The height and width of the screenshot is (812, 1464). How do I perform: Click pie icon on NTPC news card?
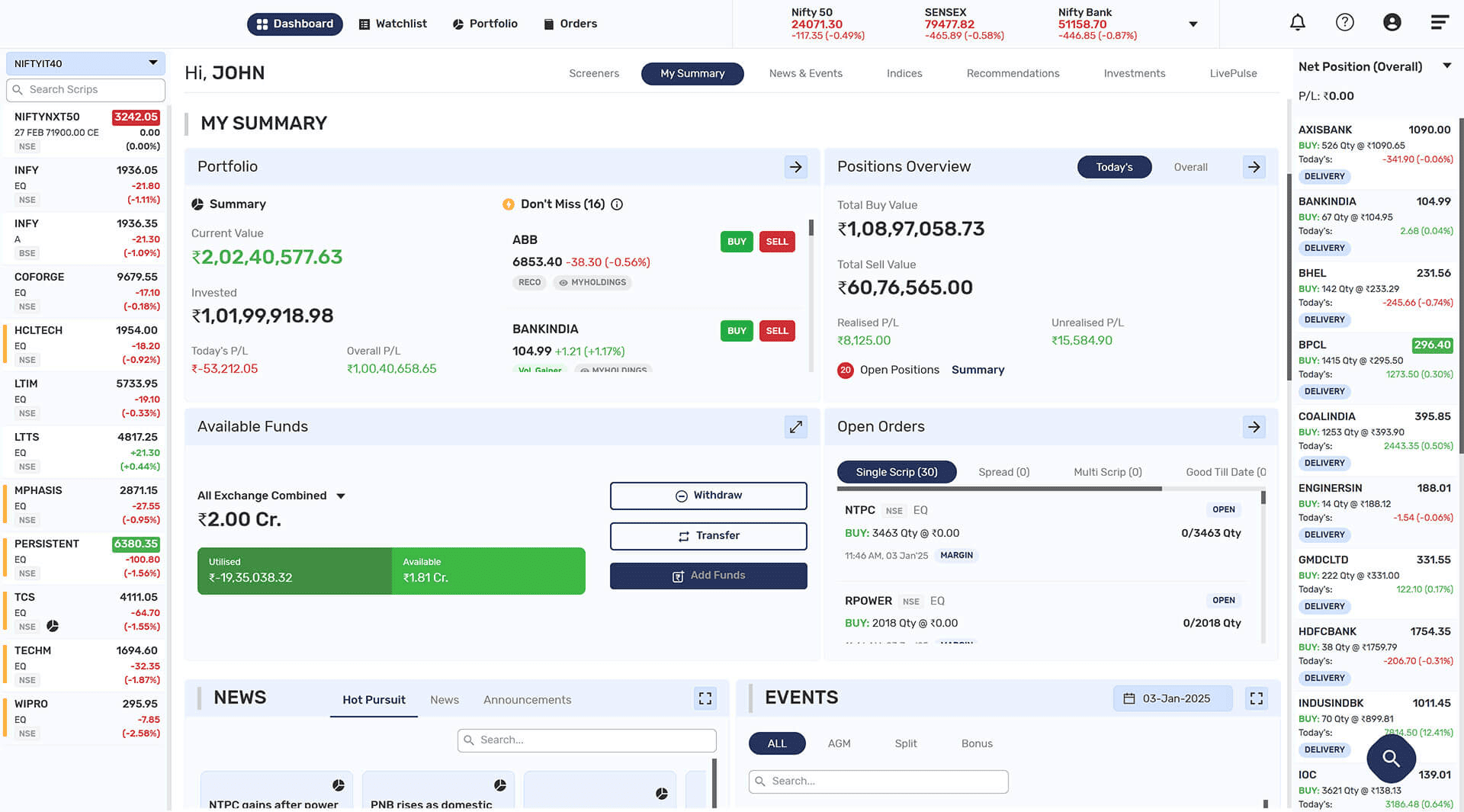[338, 785]
